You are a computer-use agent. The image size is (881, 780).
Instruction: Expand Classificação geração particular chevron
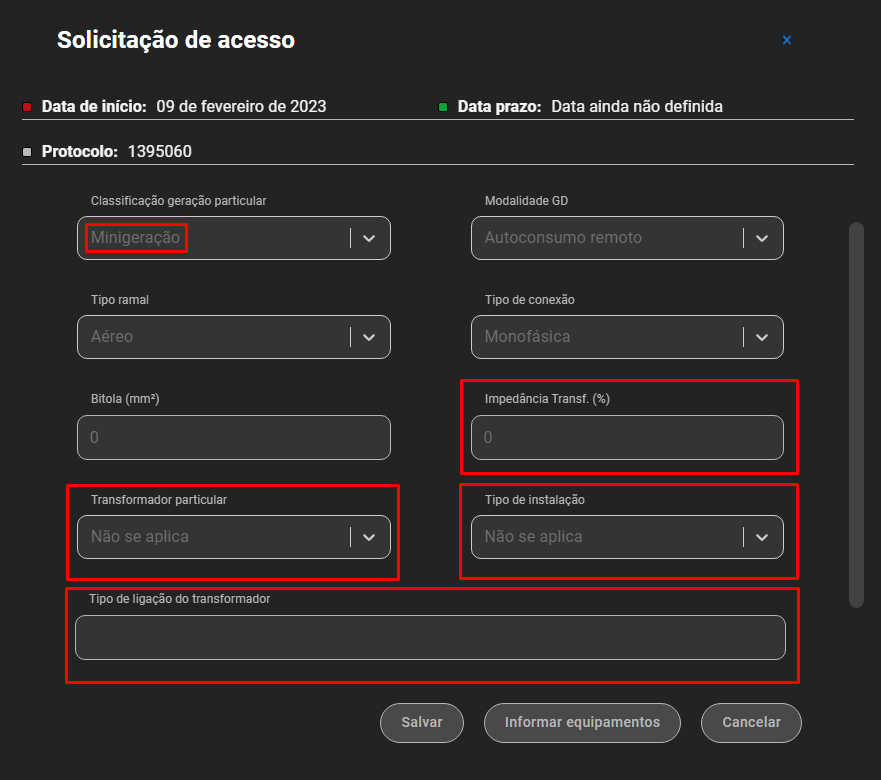[x=369, y=238]
